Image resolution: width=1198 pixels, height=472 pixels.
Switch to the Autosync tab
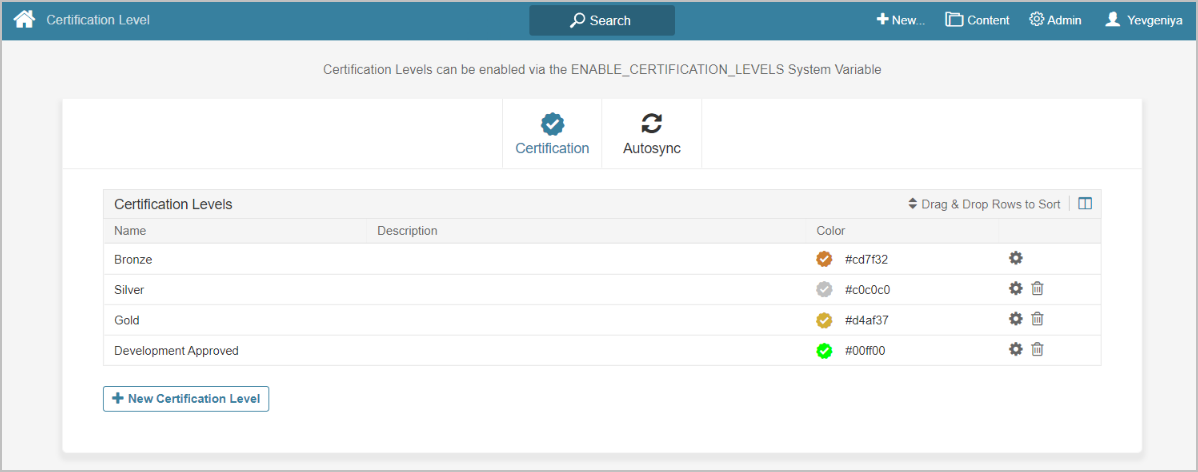point(651,135)
